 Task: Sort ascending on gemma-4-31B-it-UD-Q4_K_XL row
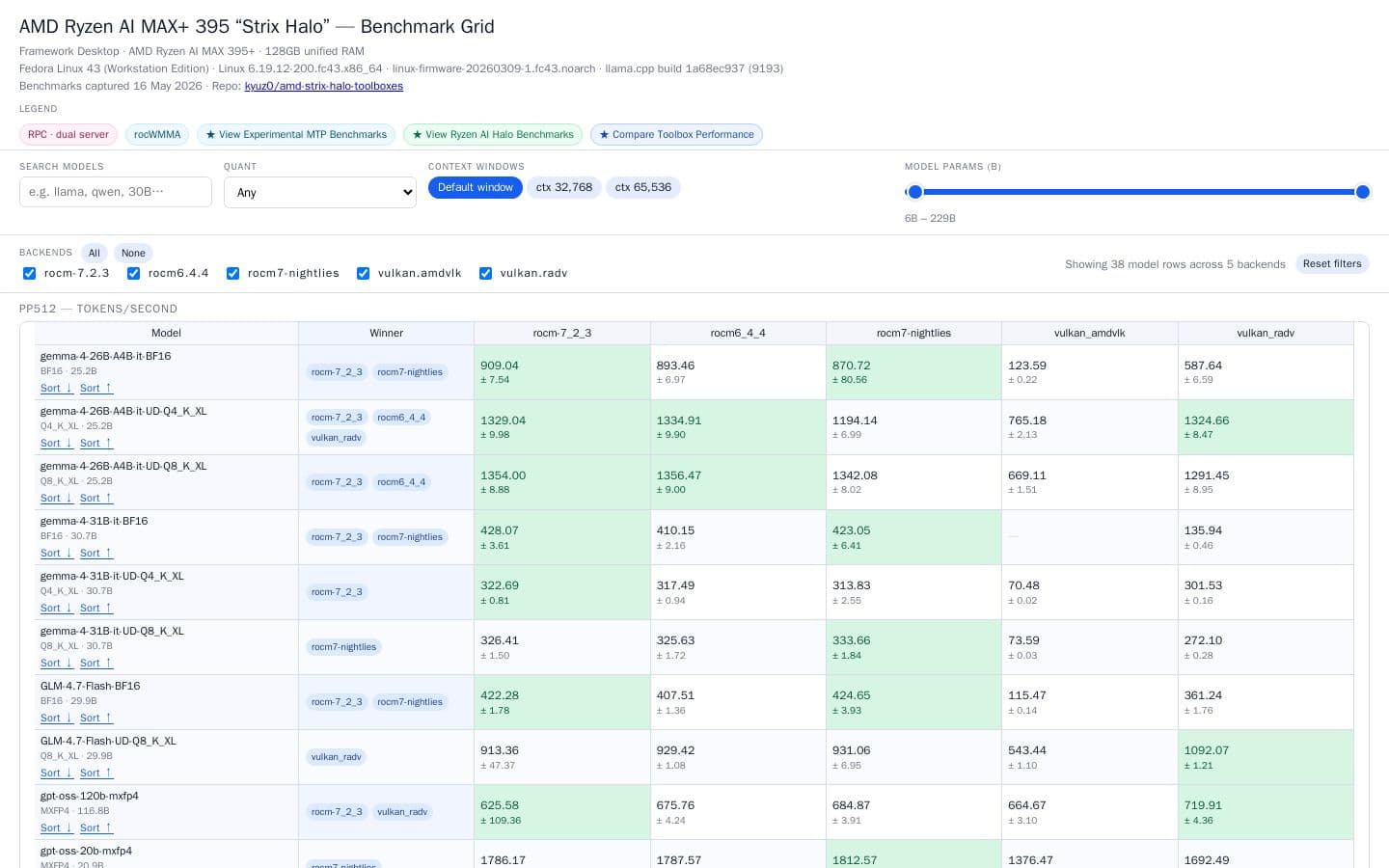(x=96, y=608)
